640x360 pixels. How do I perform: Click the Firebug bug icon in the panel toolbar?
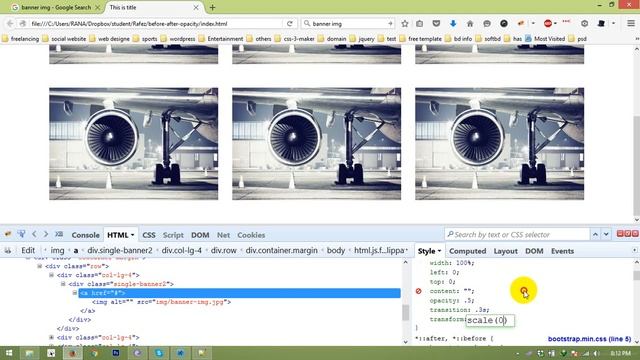8,234
